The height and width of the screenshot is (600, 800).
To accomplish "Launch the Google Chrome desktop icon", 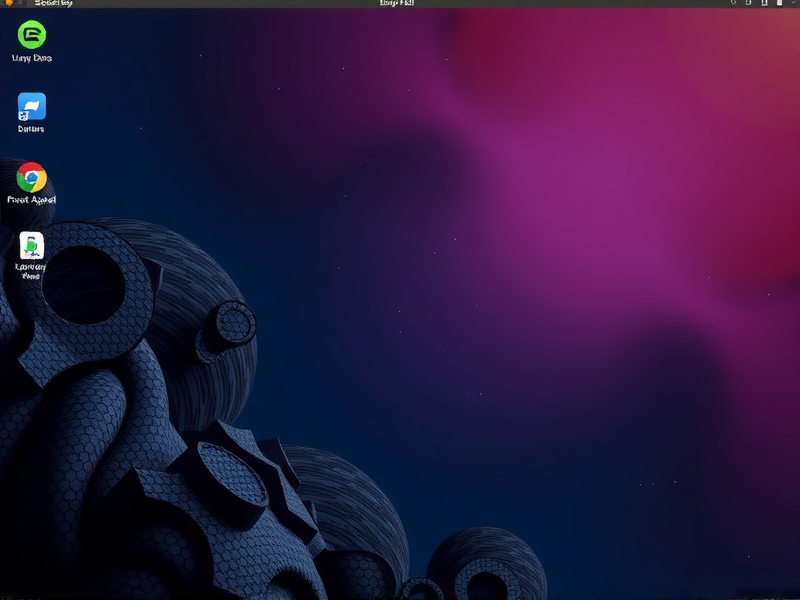I will coord(32,178).
